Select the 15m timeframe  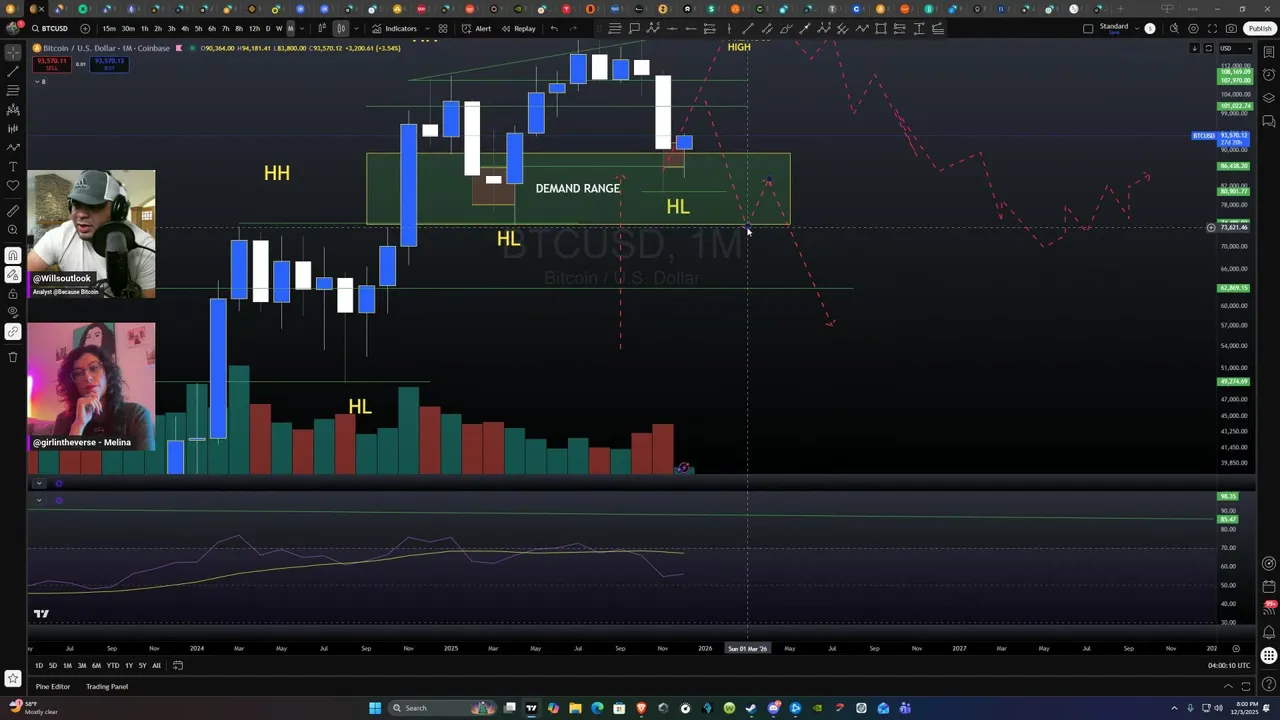(x=109, y=28)
